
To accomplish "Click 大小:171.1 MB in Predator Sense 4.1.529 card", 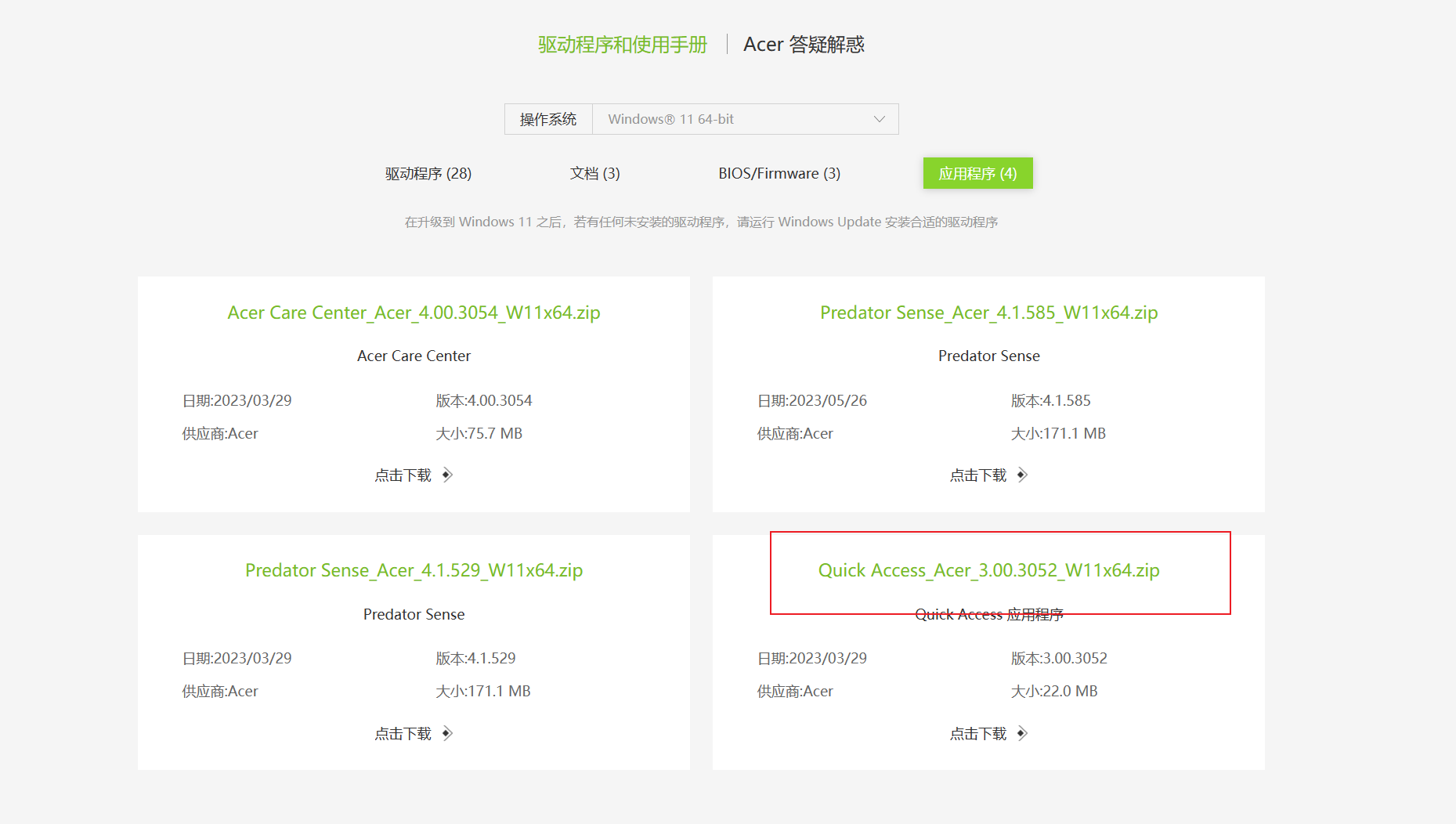I will [483, 691].
